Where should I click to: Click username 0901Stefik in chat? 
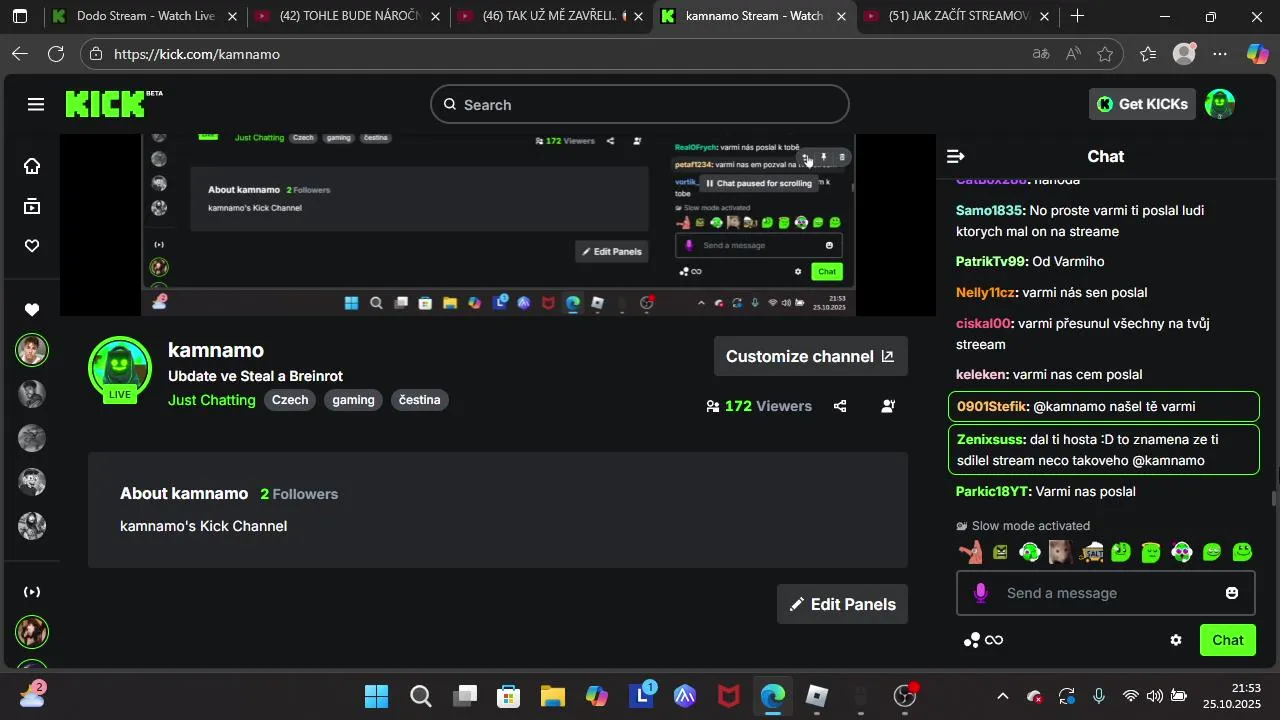[992, 406]
